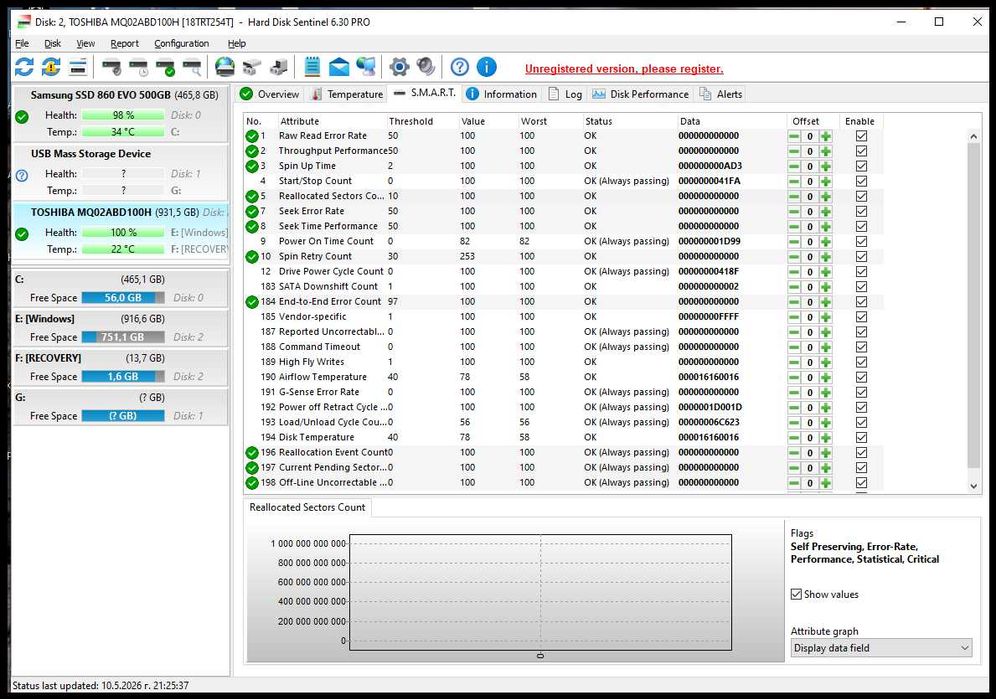This screenshot has width=996, height=699.
Task: Select the Load/Unload Cycle Count row
Action: pos(562,423)
